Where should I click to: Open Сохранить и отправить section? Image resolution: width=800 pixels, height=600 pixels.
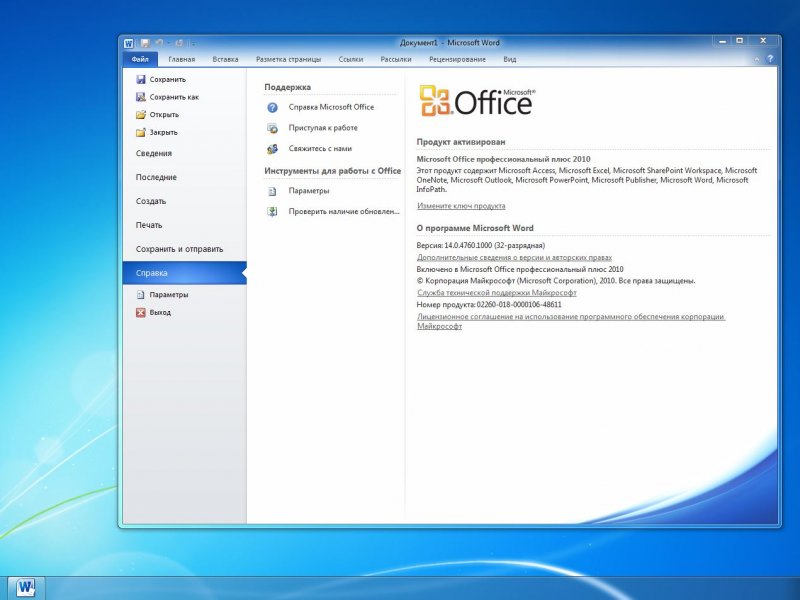(180, 249)
